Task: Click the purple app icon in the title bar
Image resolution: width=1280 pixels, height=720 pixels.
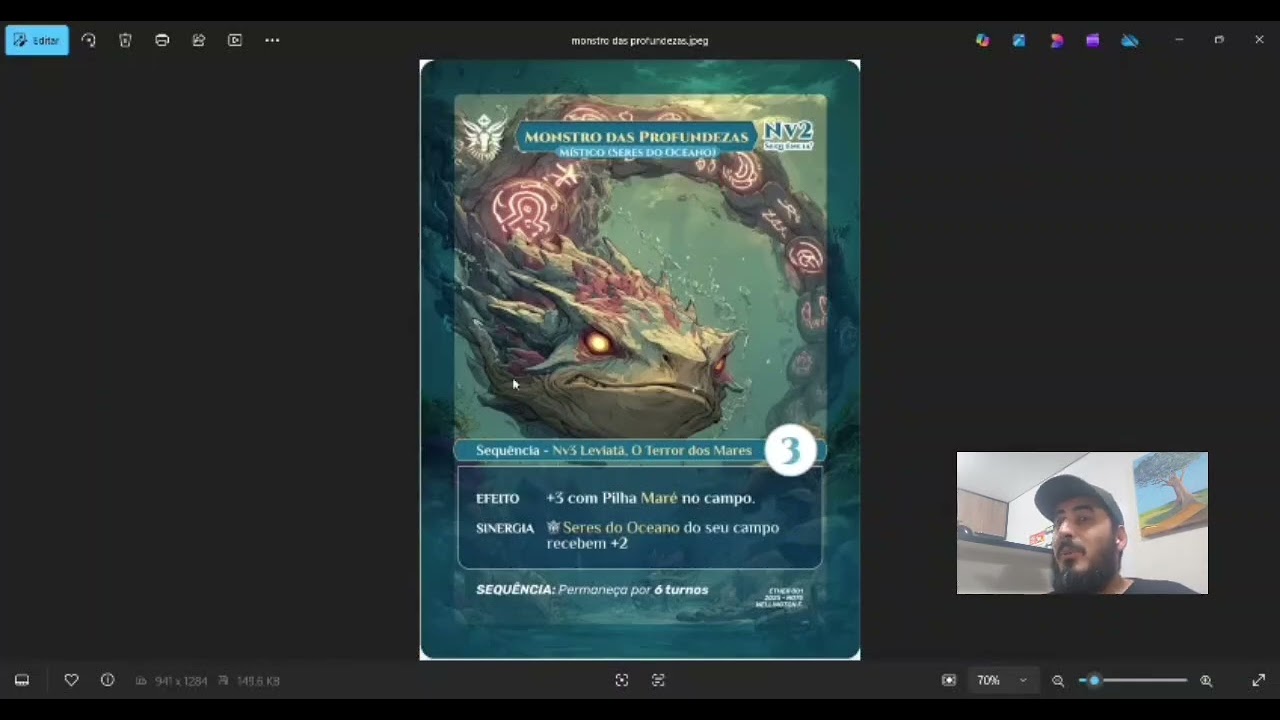Action: [x=1093, y=40]
